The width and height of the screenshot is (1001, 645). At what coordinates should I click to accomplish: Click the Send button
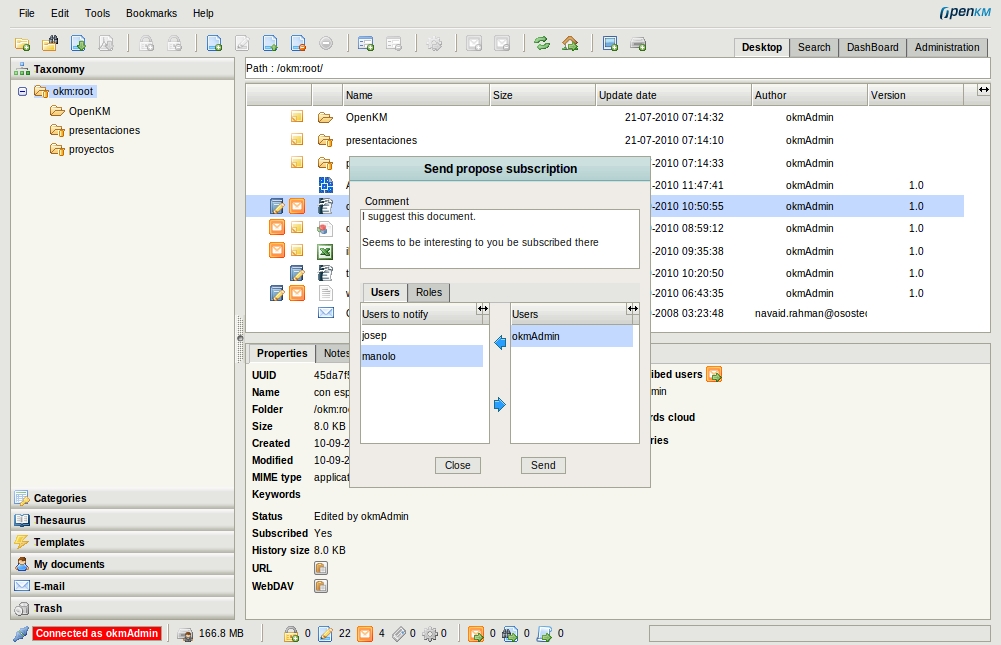point(543,466)
